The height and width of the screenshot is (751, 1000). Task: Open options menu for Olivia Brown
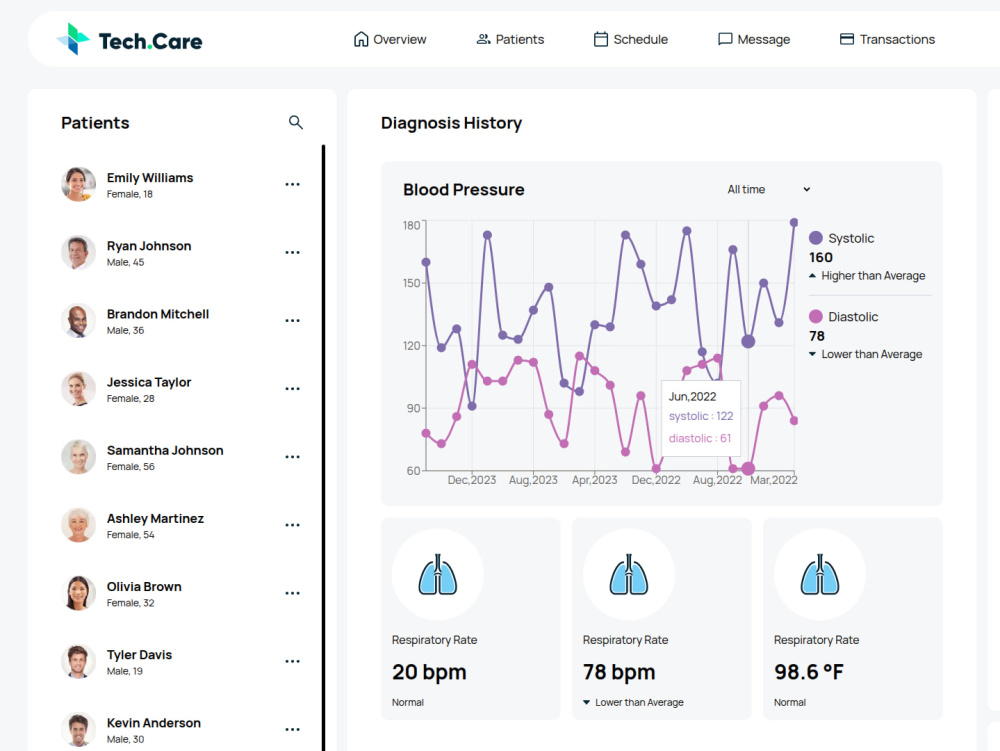[x=292, y=594]
